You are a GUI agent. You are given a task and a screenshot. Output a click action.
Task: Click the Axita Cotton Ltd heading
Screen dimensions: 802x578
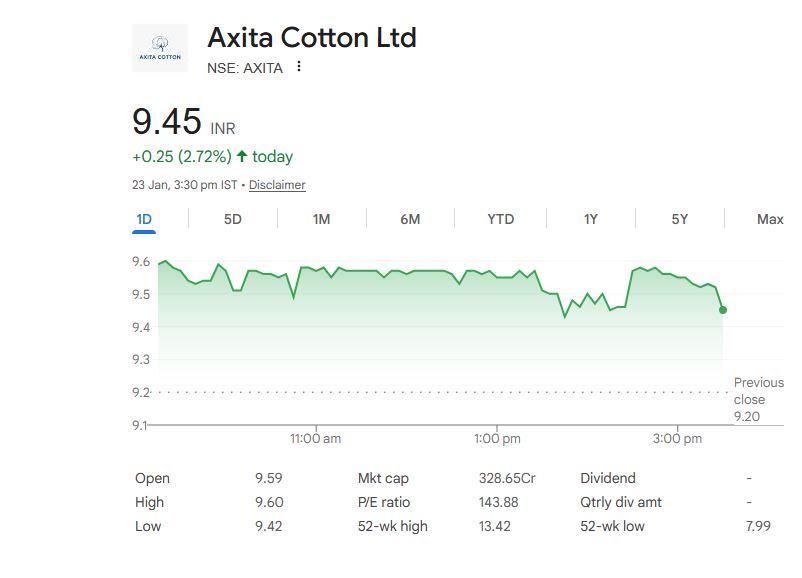[x=311, y=38]
